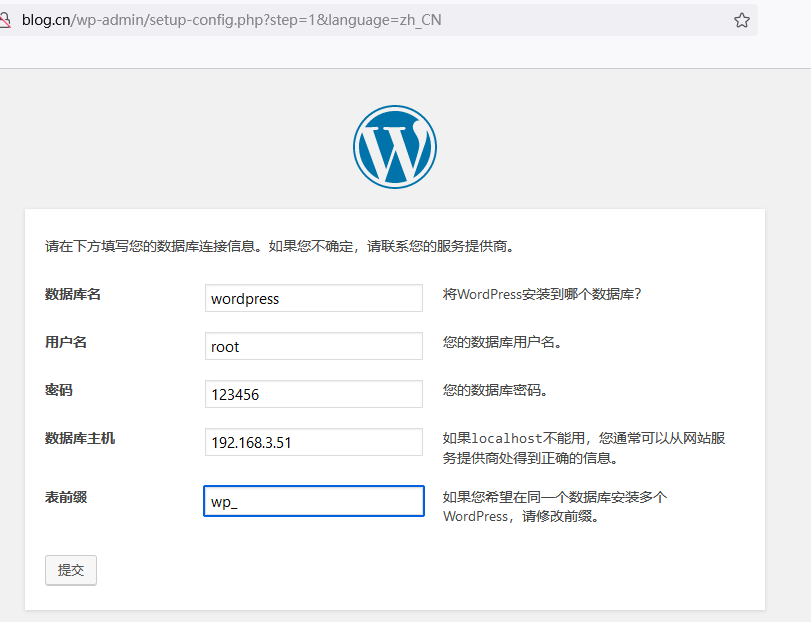Image resolution: width=811 pixels, height=622 pixels.
Task: Open the WordPress logo link
Action: click(x=395, y=147)
